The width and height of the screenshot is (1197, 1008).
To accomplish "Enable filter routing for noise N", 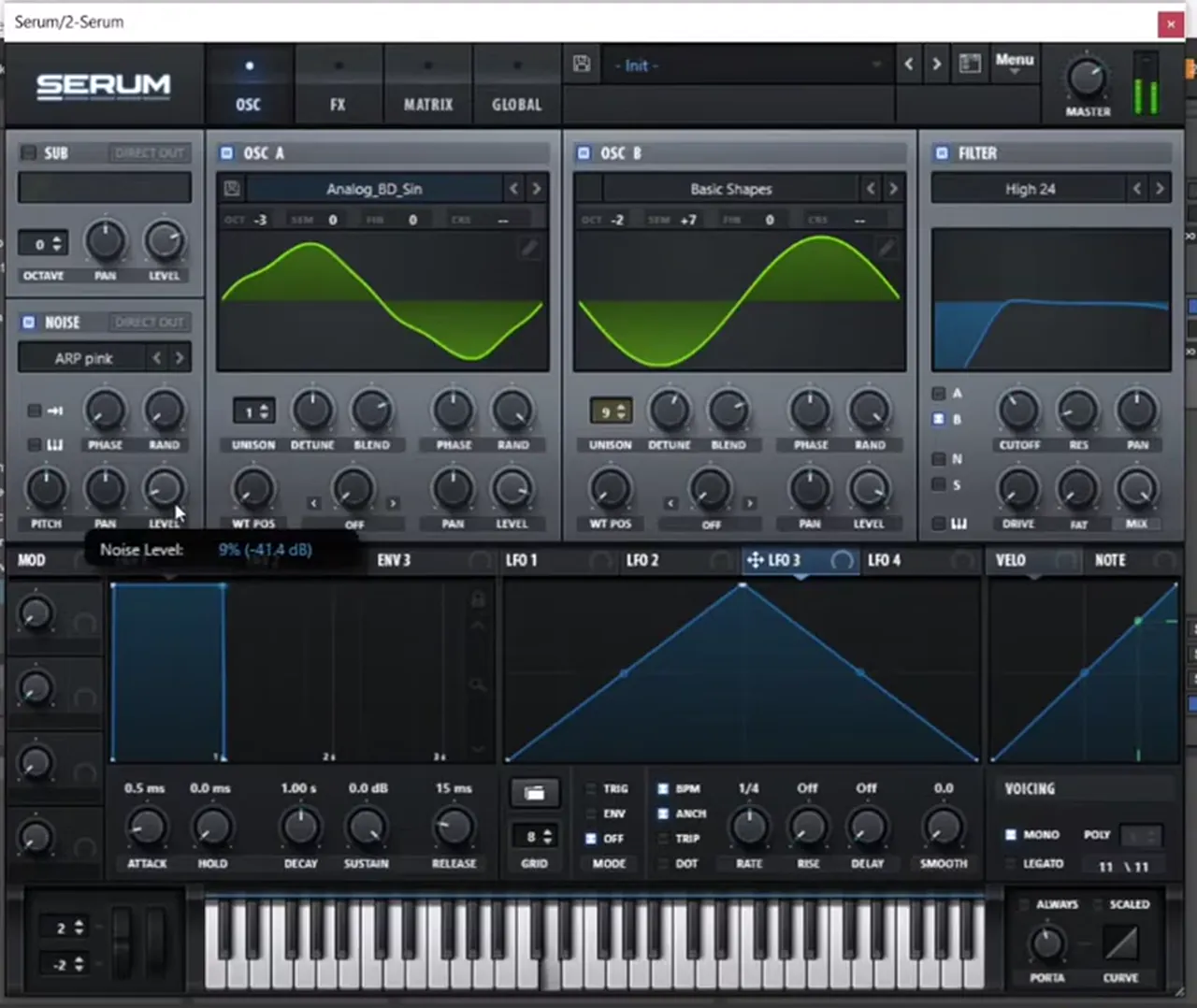I will pyautogui.click(x=938, y=459).
